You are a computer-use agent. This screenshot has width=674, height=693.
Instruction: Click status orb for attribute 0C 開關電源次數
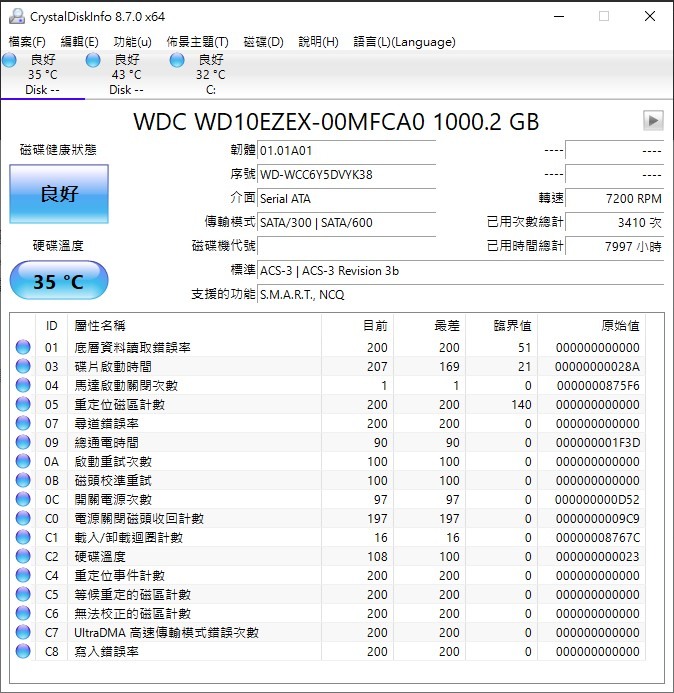coord(23,499)
